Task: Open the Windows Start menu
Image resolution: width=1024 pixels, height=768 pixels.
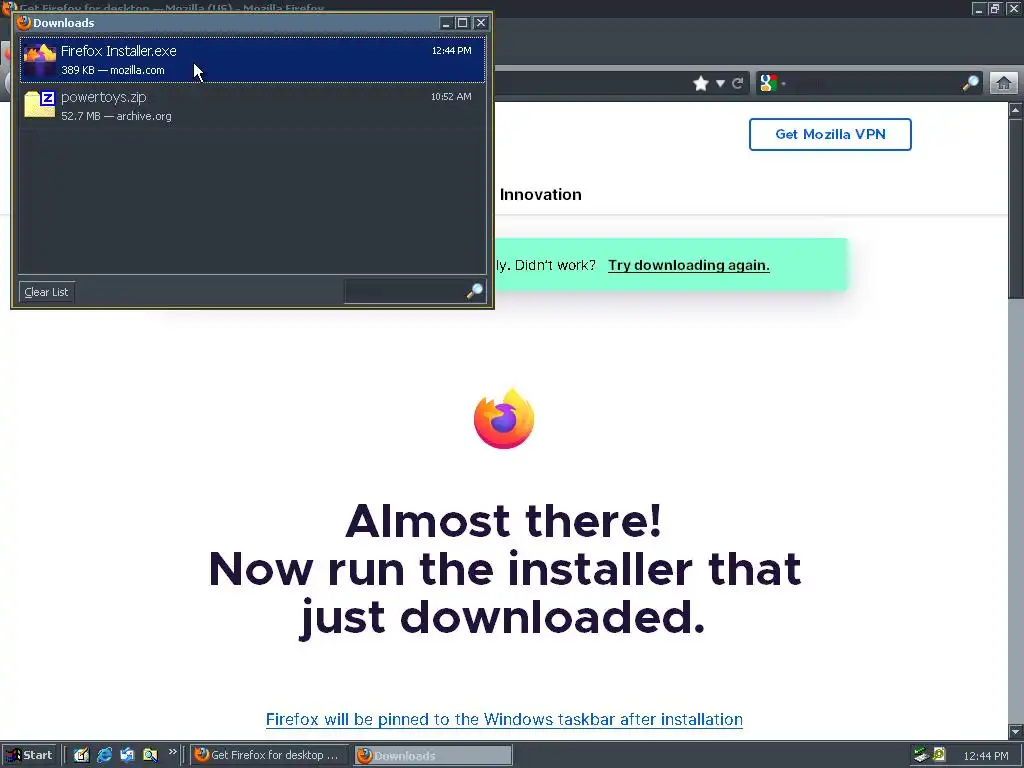Action: click(29, 755)
